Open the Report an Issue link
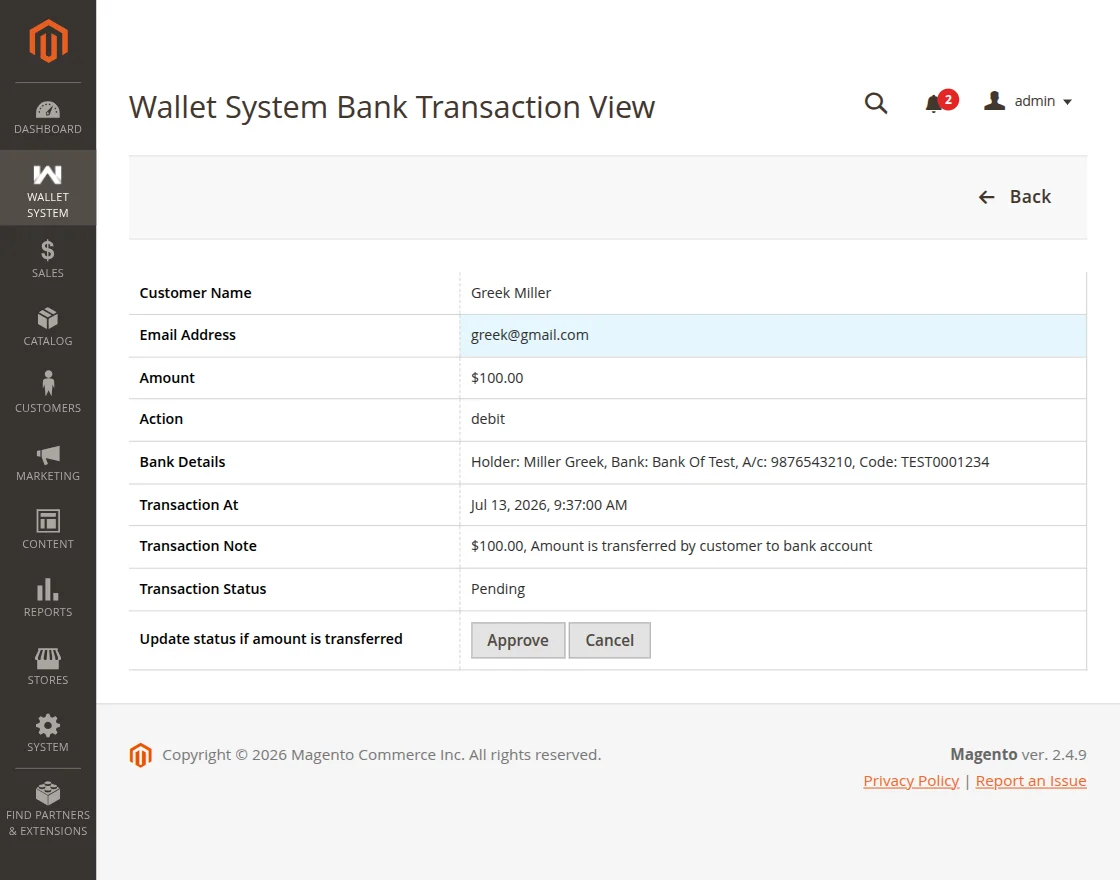Image resolution: width=1120 pixels, height=880 pixels. coord(1031,781)
